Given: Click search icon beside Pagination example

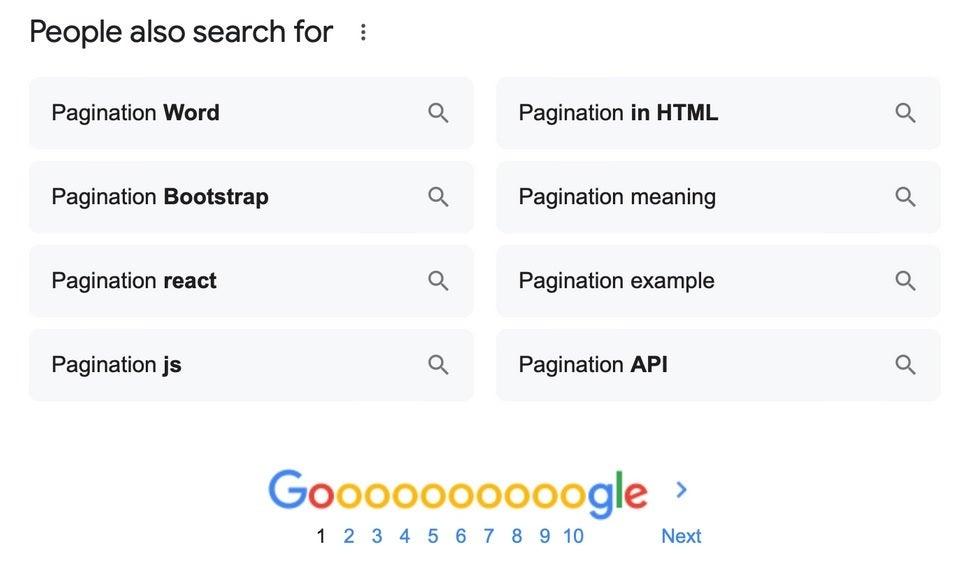Looking at the screenshot, I should [905, 281].
